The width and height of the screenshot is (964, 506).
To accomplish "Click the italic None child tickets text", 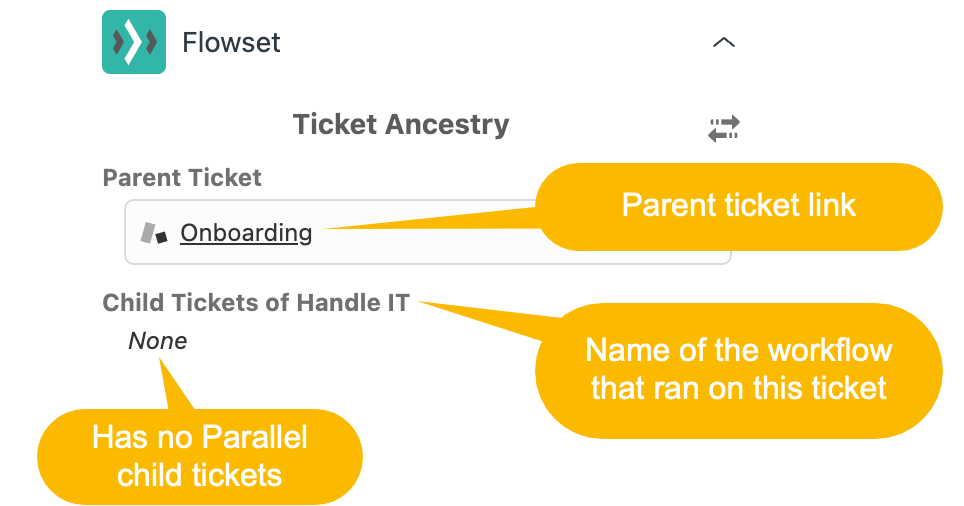I will click(x=157, y=341).
